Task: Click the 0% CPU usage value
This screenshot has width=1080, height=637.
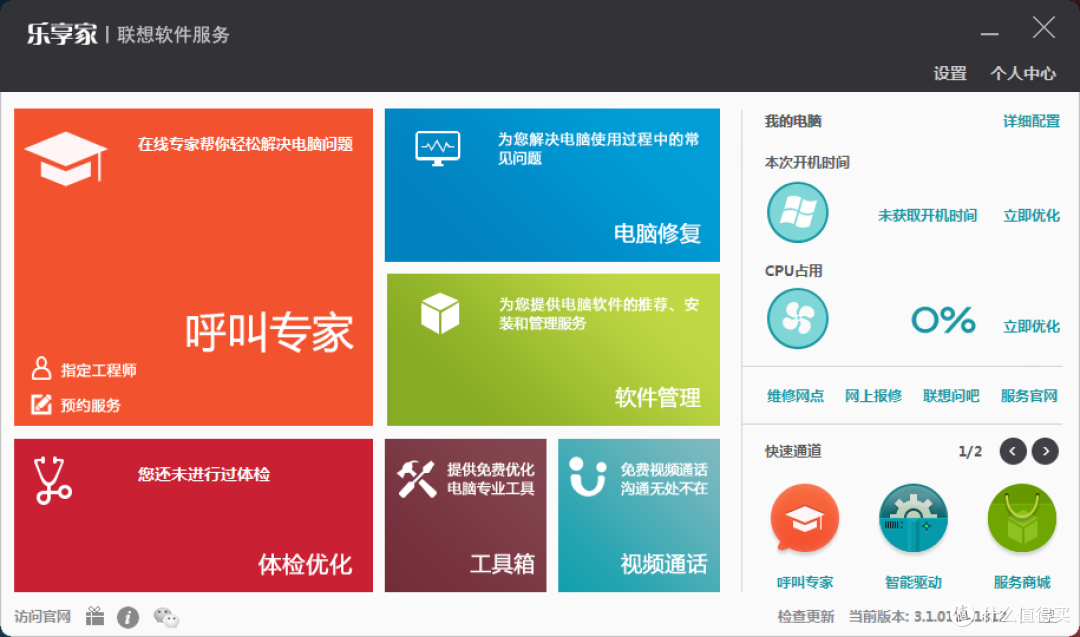Action: (x=943, y=320)
